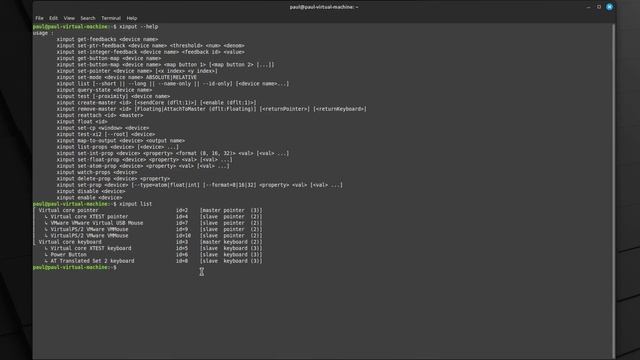Click 'xinput set-mode' usage line
The width and height of the screenshot is (640, 360).
tap(127, 77)
